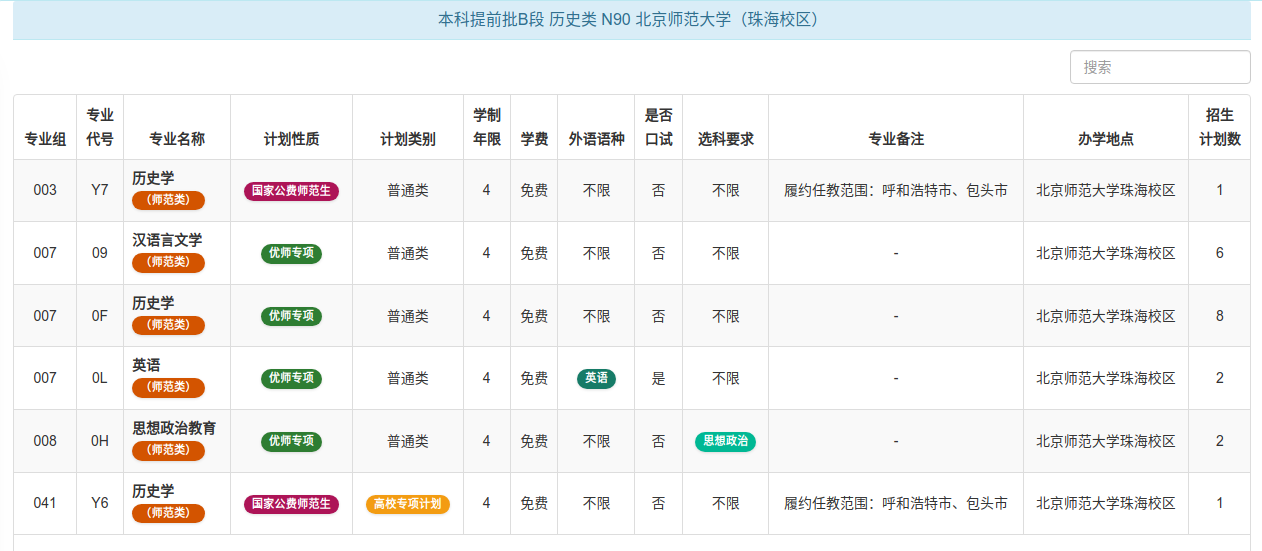The width and height of the screenshot is (1262, 551).
Task: Select the 思想政治教育 major name
Action: (x=174, y=428)
